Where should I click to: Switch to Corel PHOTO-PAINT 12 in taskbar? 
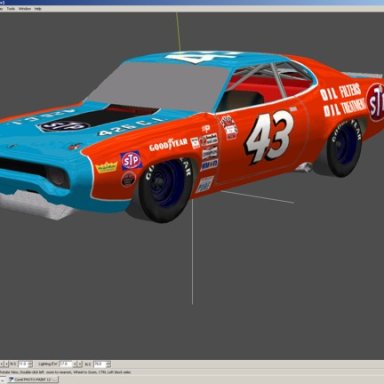pyautogui.click(x=33, y=379)
